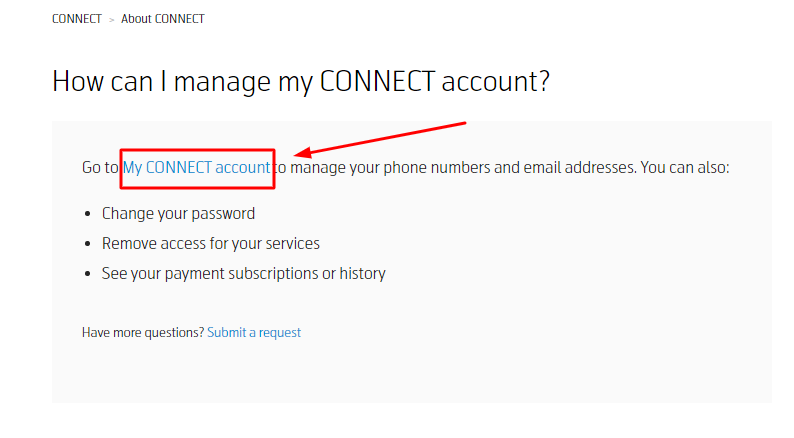Viewport: 794px width, 438px height.
Task: Click the Submit a request link
Action: click(x=254, y=333)
